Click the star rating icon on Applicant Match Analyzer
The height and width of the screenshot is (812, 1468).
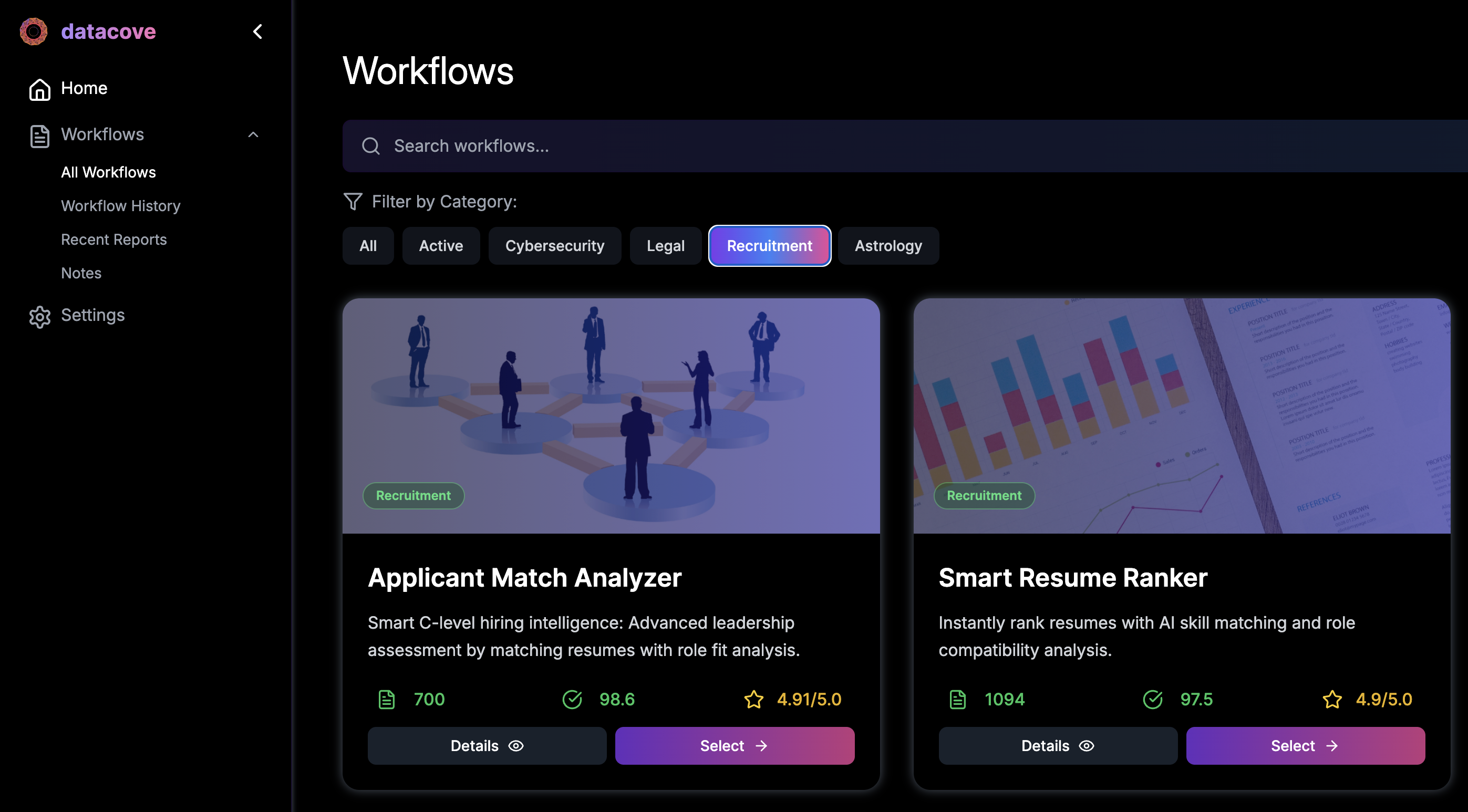point(753,699)
